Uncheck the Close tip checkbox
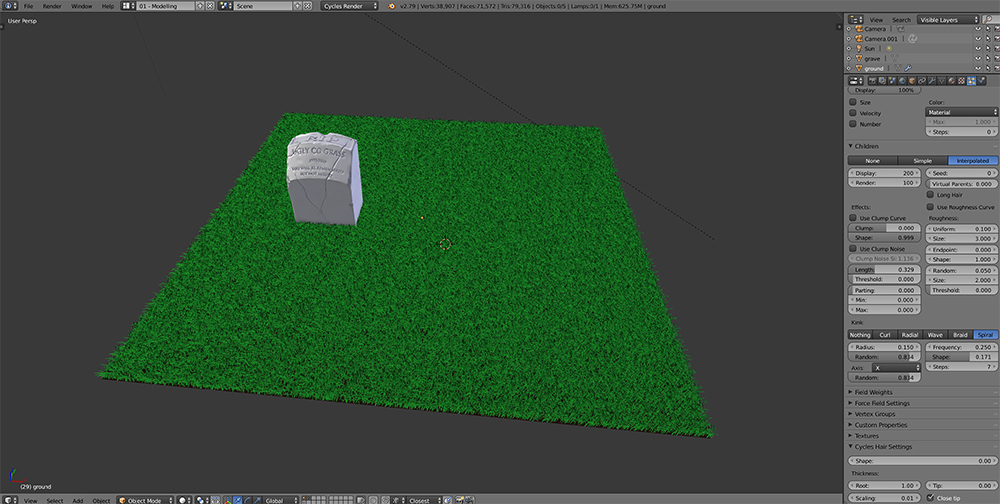1000x504 pixels. click(x=931, y=498)
